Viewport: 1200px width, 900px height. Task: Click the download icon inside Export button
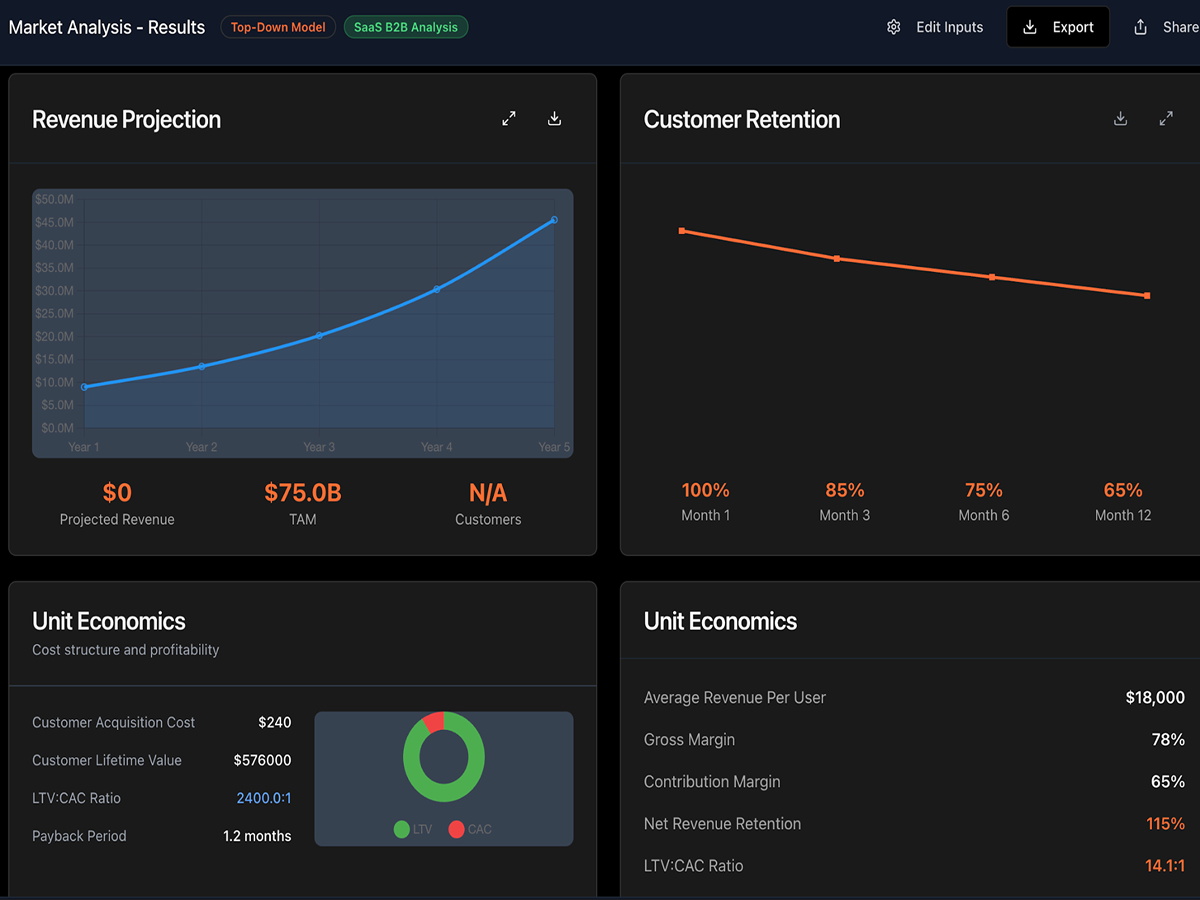(1030, 27)
